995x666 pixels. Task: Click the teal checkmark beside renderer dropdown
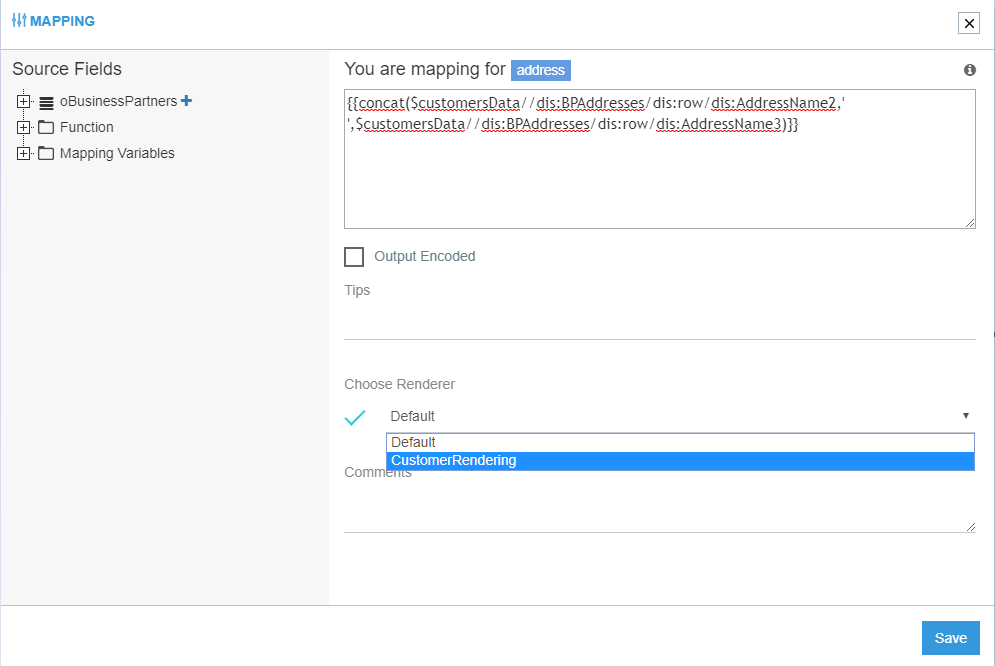[355, 417]
